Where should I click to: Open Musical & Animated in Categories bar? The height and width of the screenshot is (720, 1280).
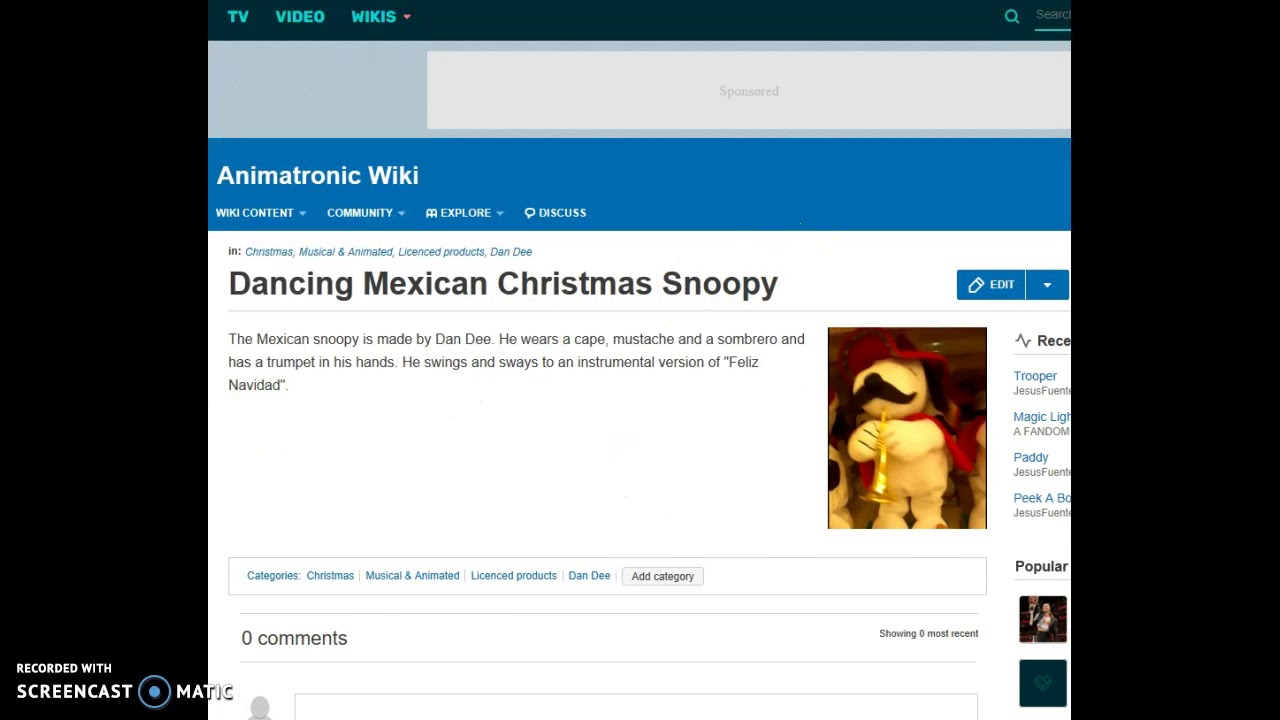(x=412, y=576)
